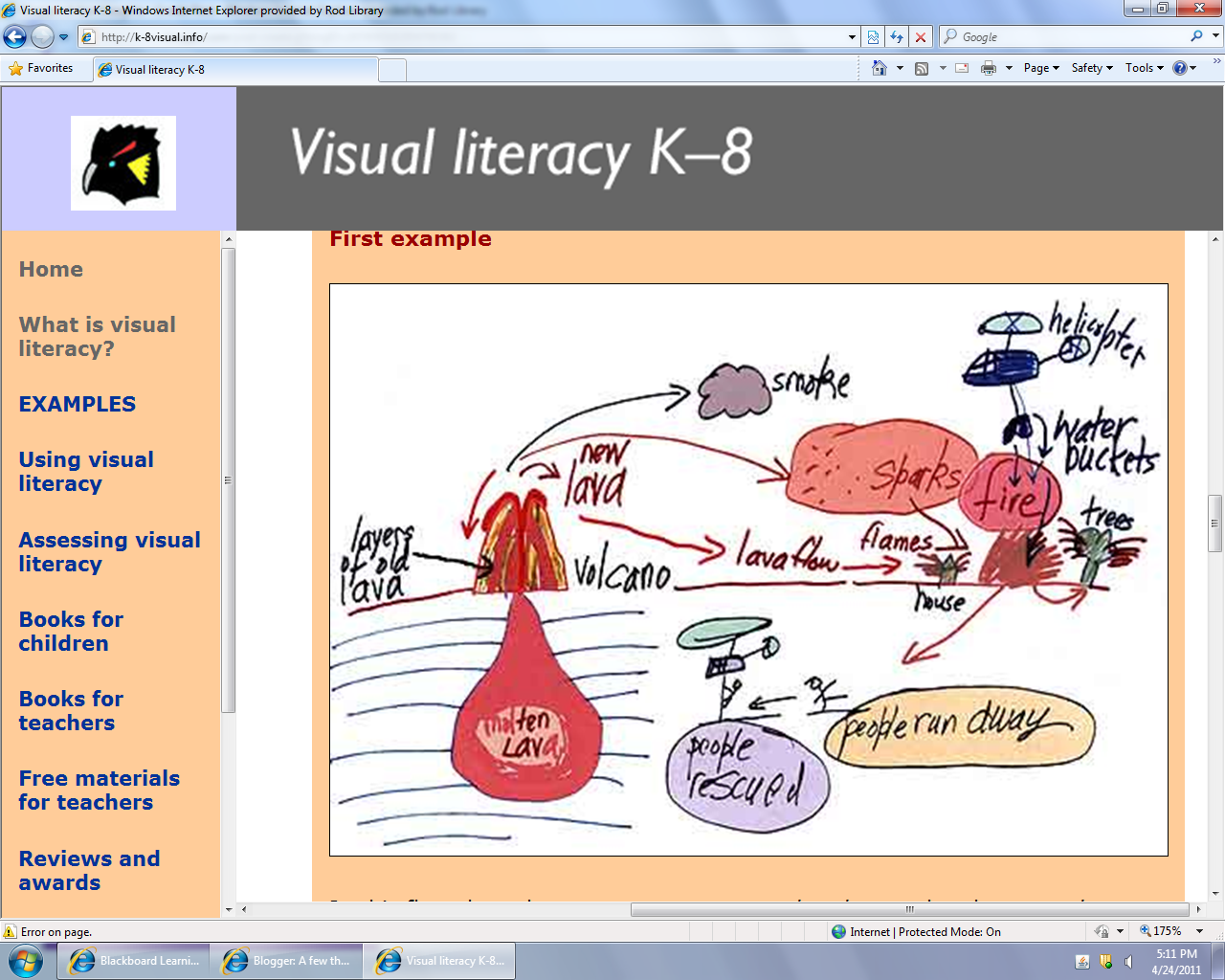
Task: Click the sidebar frame scroll down arrow
Action: pos(228,909)
